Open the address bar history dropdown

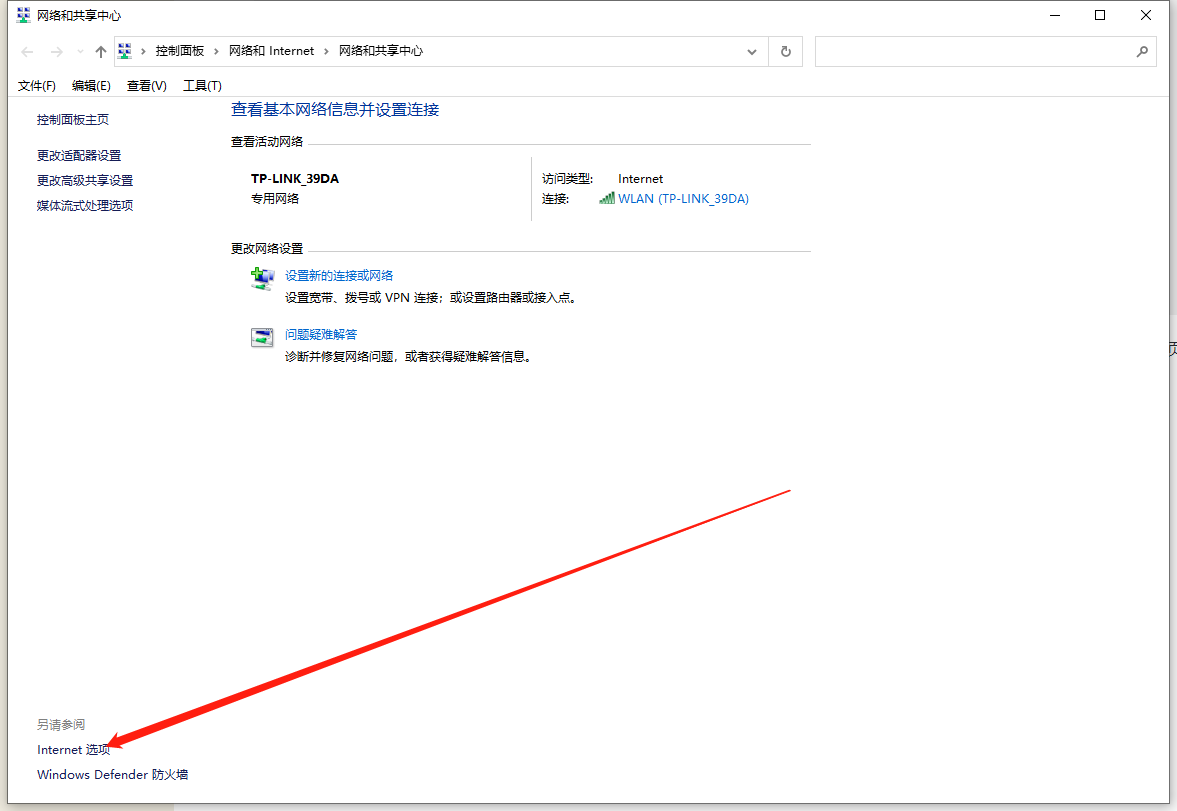click(x=752, y=51)
